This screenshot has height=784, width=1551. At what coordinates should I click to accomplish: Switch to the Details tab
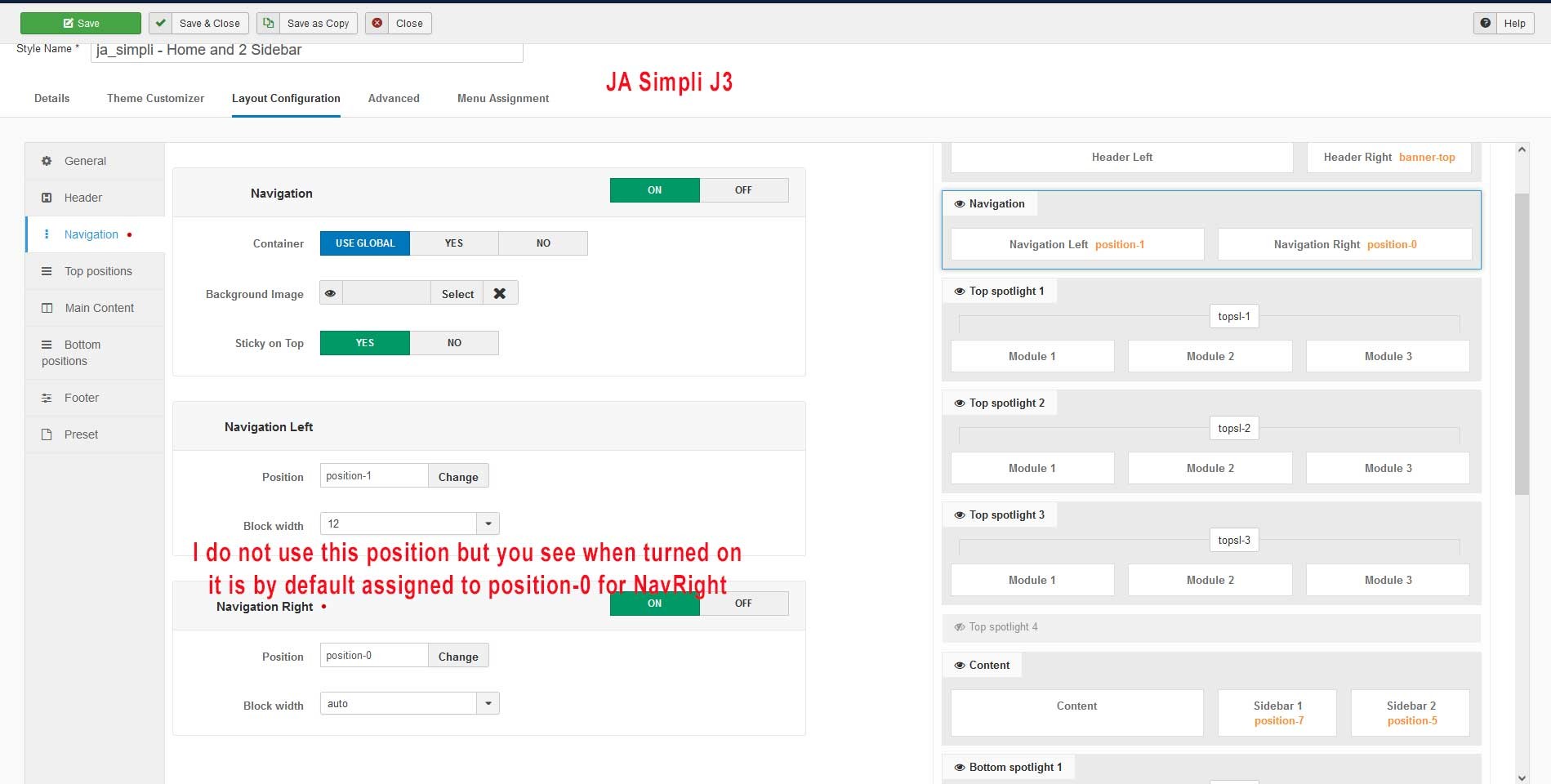click(52, 98)
